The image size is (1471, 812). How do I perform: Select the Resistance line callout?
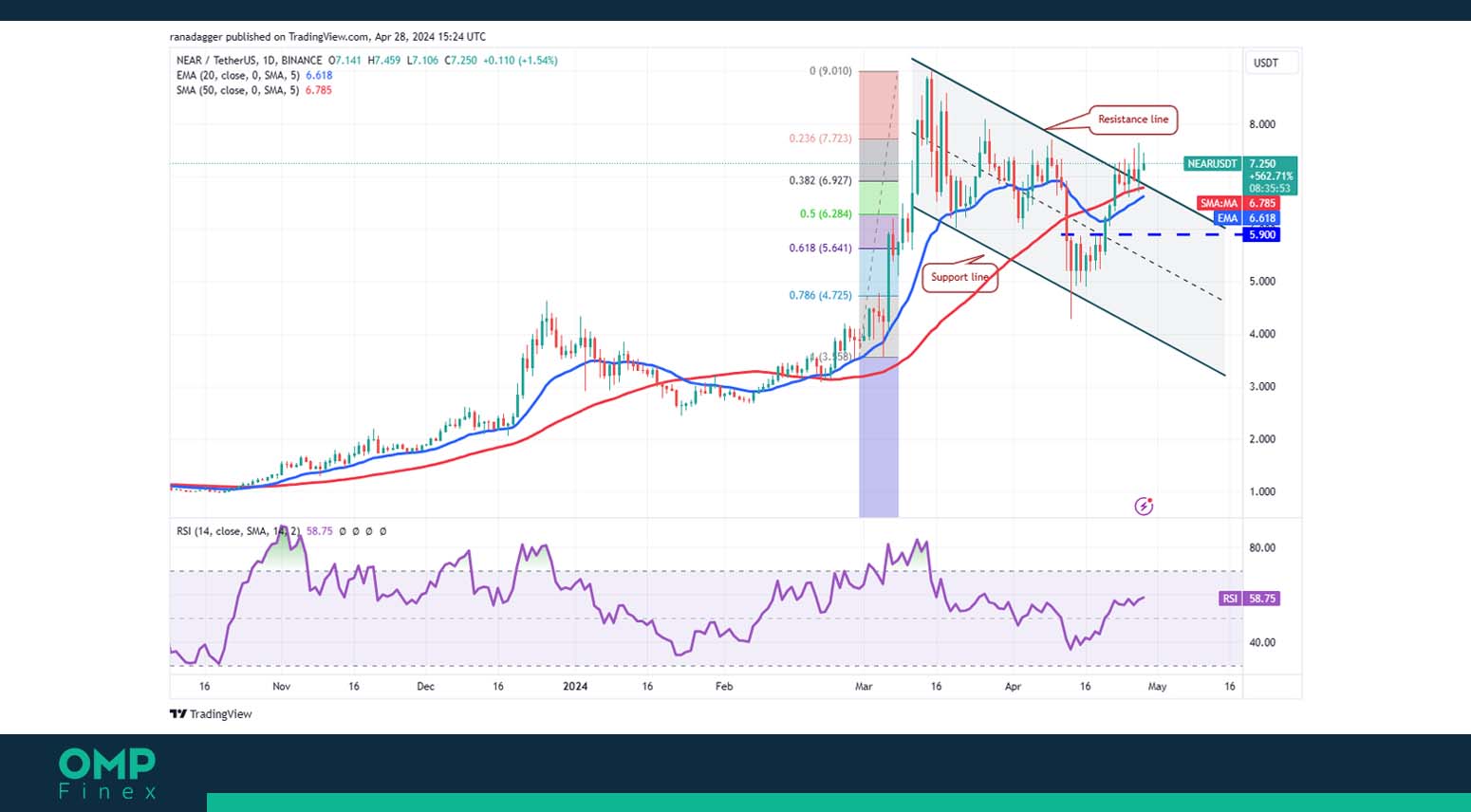click(1133, 120)
